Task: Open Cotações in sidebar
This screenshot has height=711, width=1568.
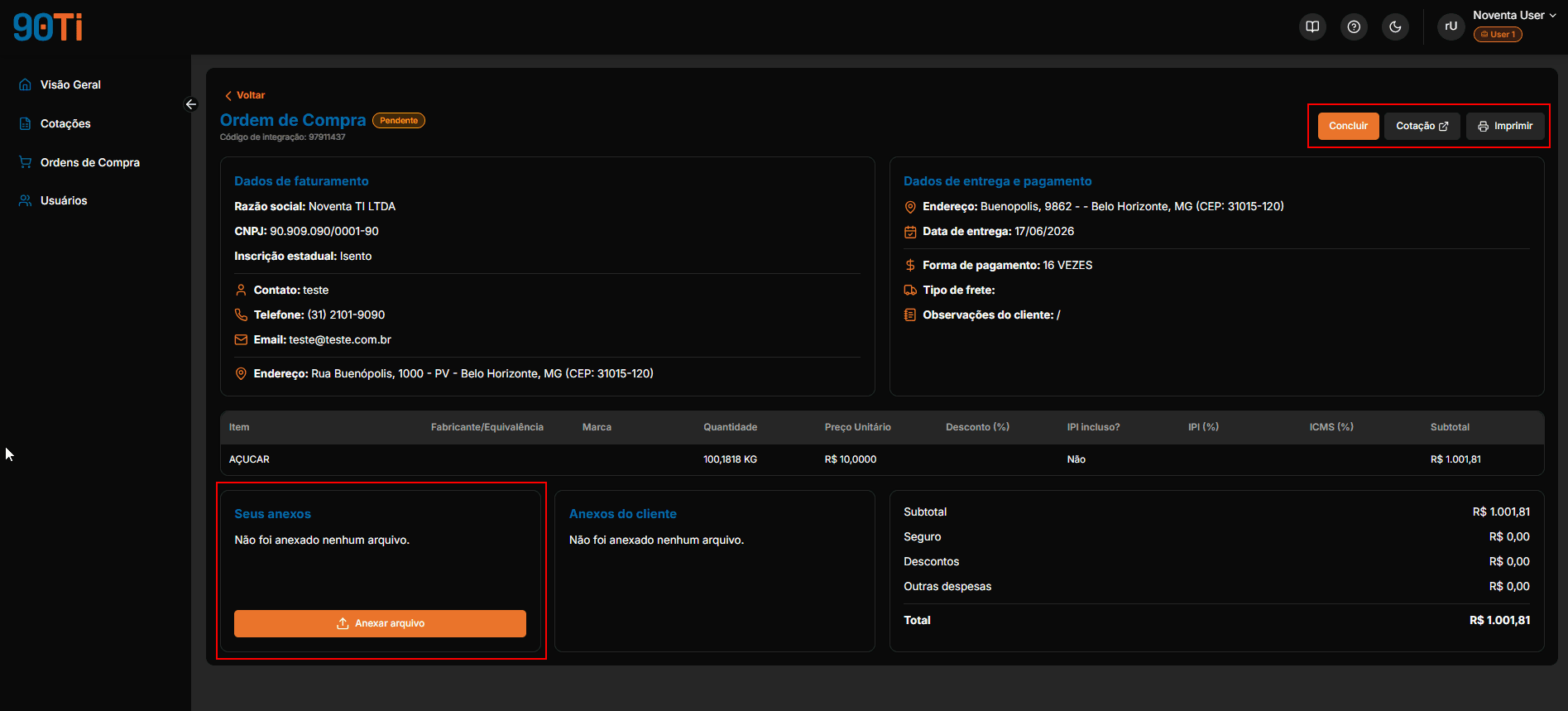Action: coord(65,123)
